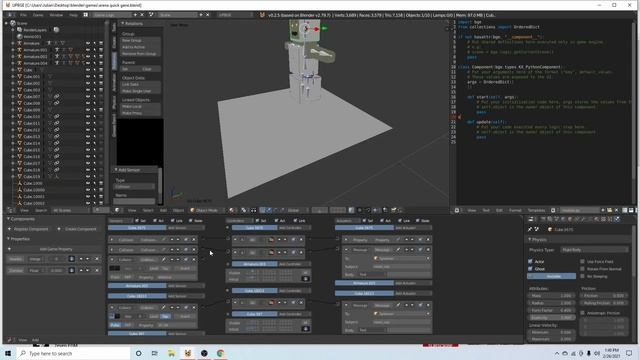Open the Templates menu in text editor
The height and width of the screenshot is (360, 640).
tap(536, 210)
